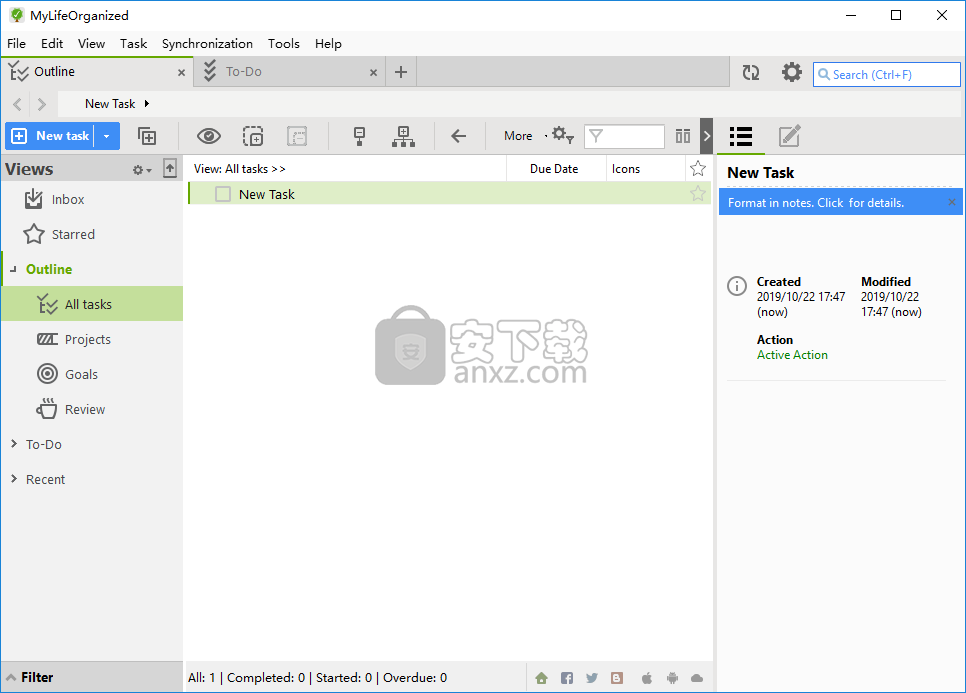Click the duplicate task icon
Image resolution: width=966 pixels, height=693 pixels.
coord(147,136)
